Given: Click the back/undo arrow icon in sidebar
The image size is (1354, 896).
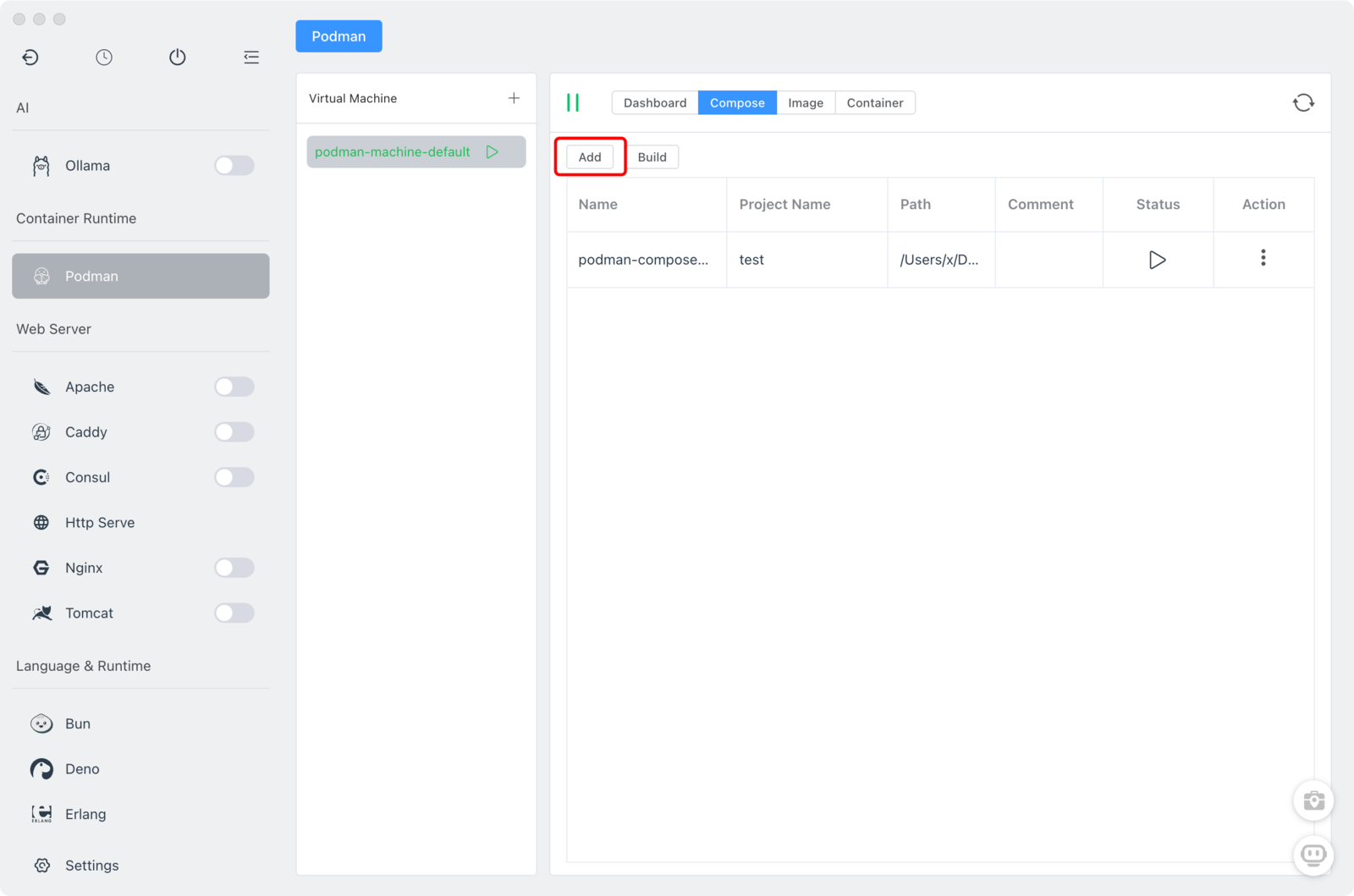Looking at the screenshot, I should point(30,57).
